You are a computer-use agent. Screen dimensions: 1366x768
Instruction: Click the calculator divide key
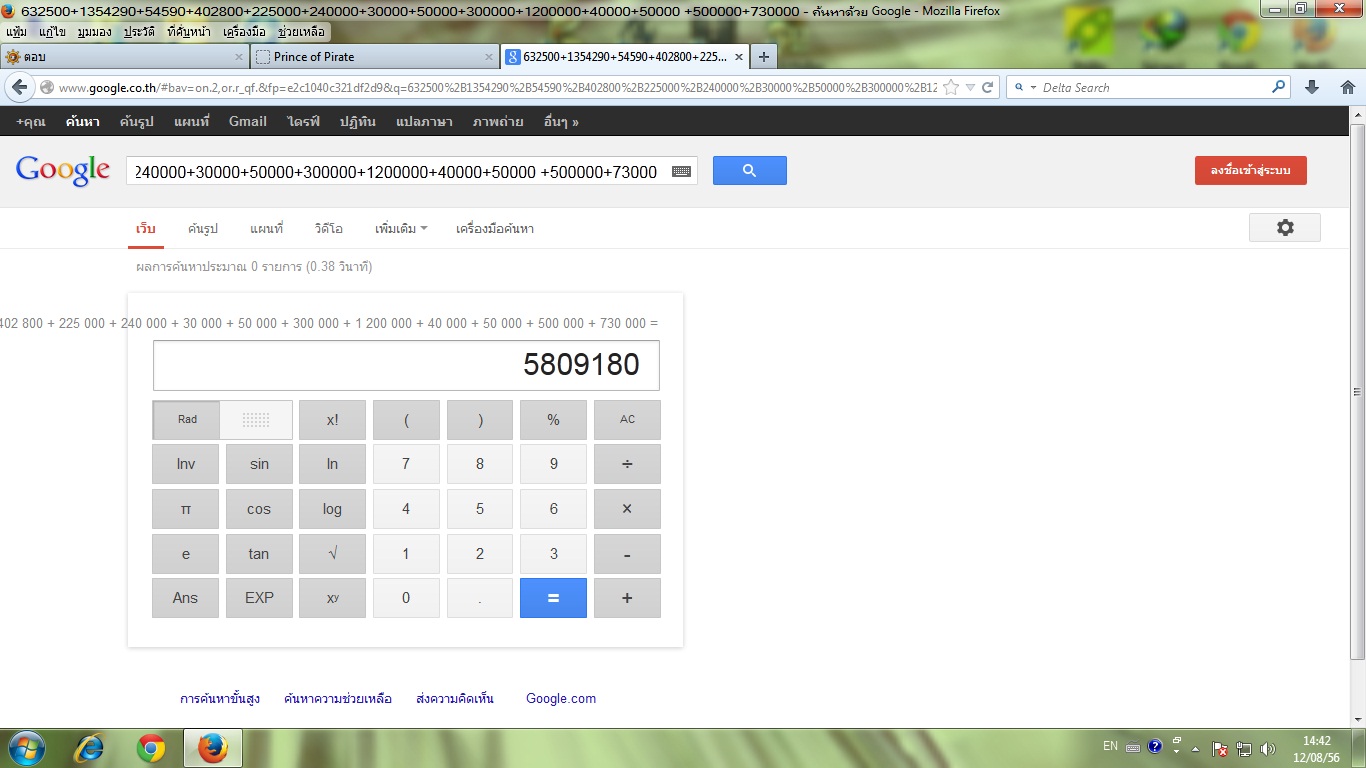[627, 464]
